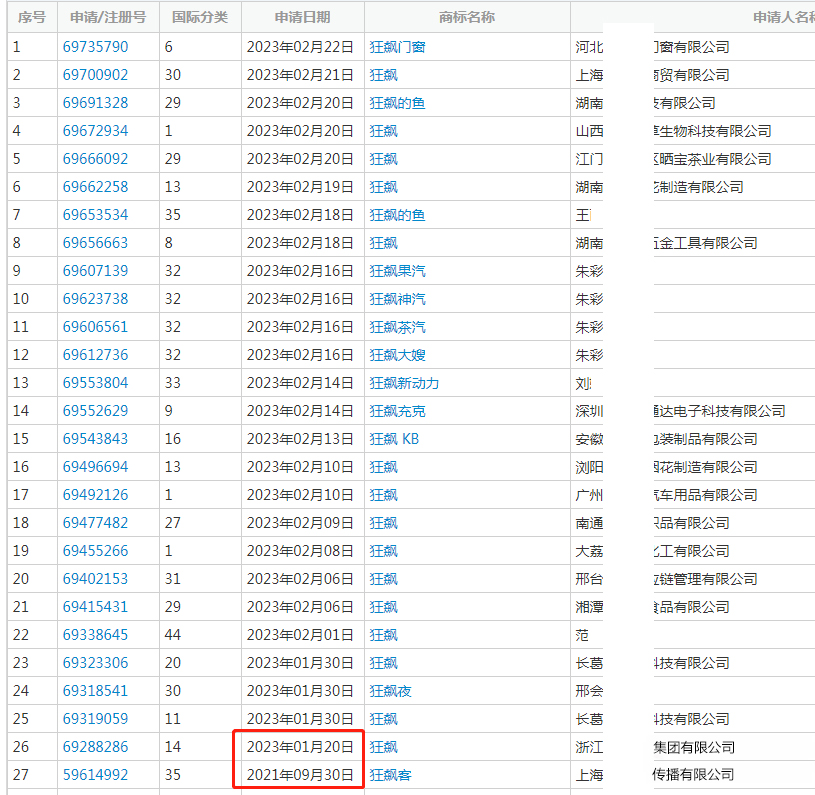Image resolution: width=815 pixels, height=795 pixels.
Task: Open application number 69319059
Action: coord(95,719)
